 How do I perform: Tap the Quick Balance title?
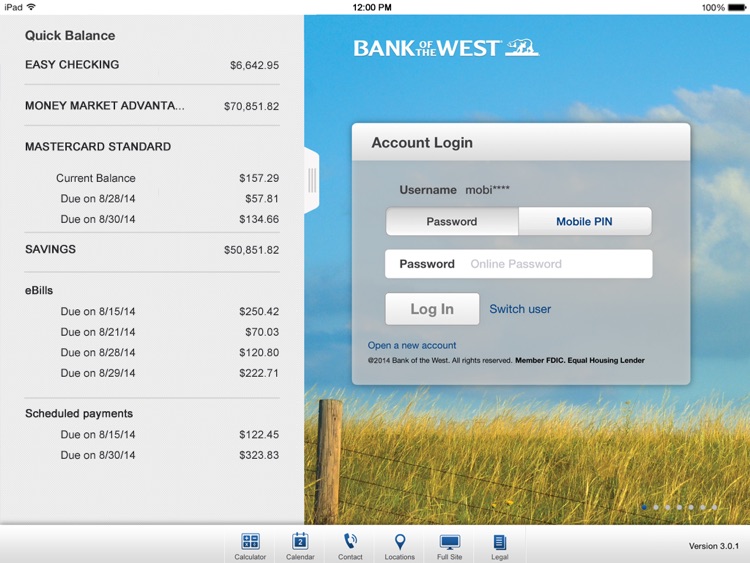(70, 35)
